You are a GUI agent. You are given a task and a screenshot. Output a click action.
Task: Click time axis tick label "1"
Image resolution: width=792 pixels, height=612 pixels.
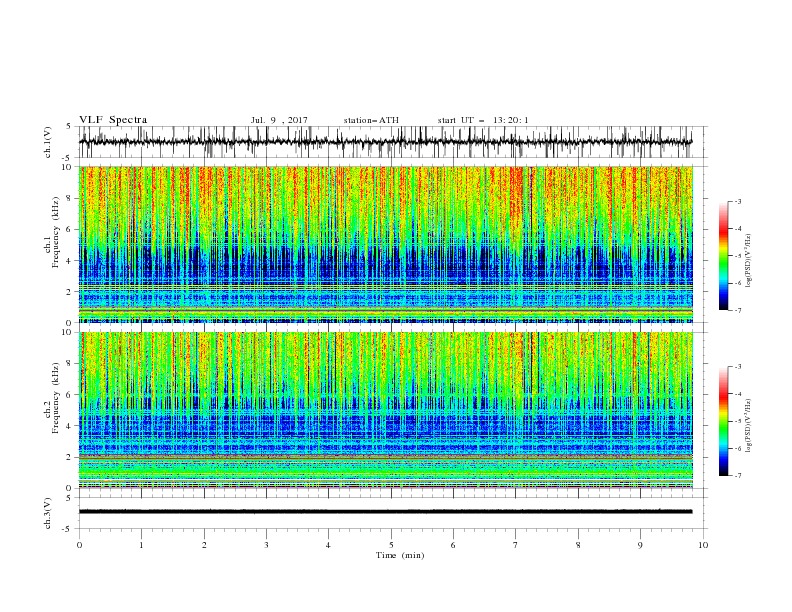click(x=141, y=545)
